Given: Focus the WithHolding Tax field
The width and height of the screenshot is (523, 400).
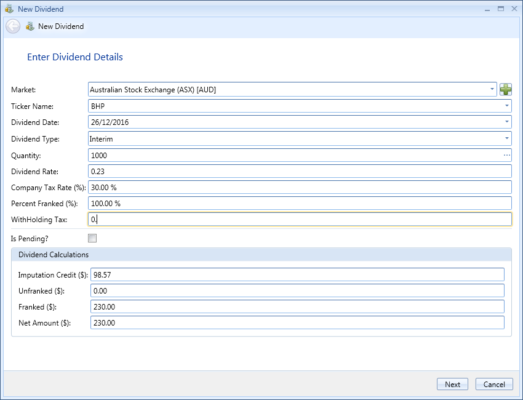Looking at the screenshot, I should pos(300,219).
